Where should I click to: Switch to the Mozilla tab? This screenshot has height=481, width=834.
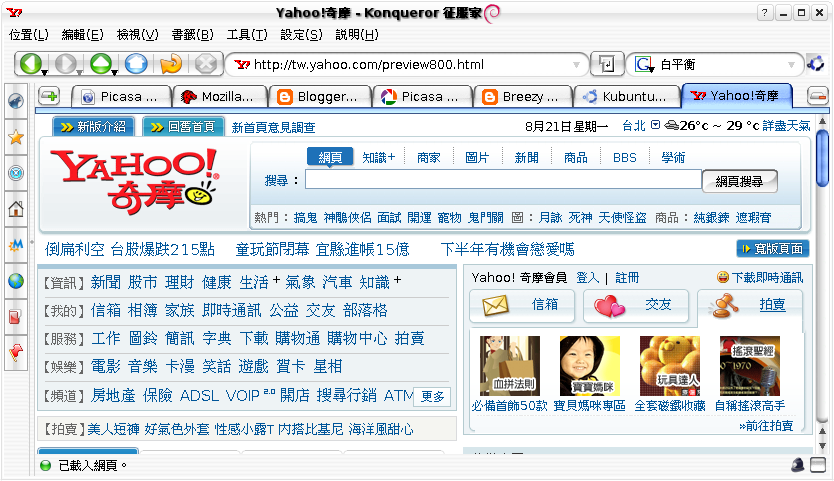point(219,97)
